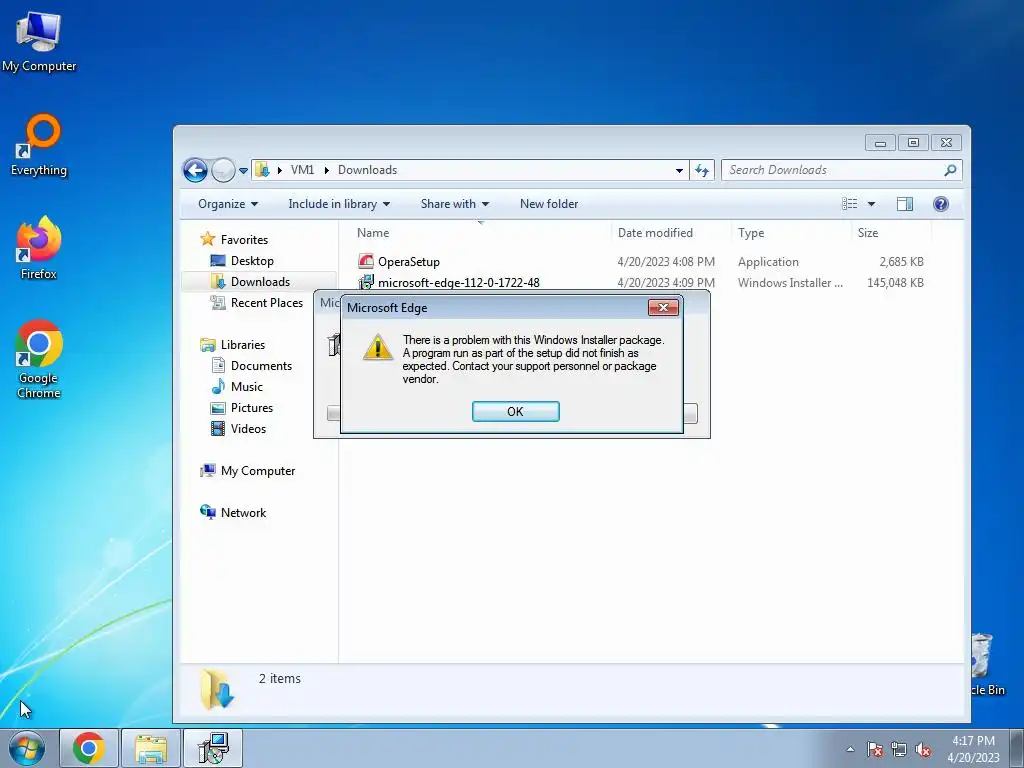1024x768 pixels.
Task: Open Downloads in Favorites sidebar
Action: [260, 281]
